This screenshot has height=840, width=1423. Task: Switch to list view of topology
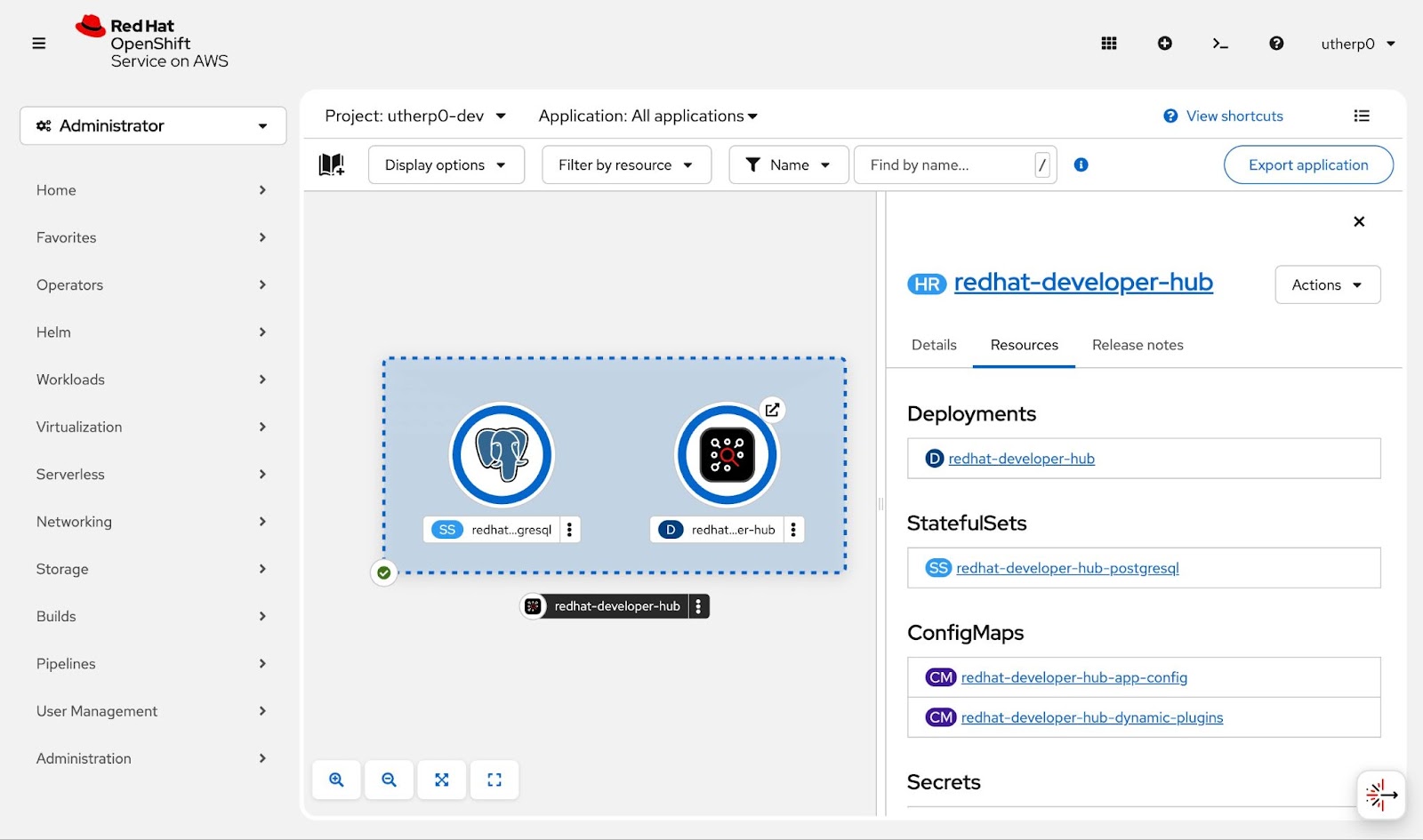point(1361,116)
